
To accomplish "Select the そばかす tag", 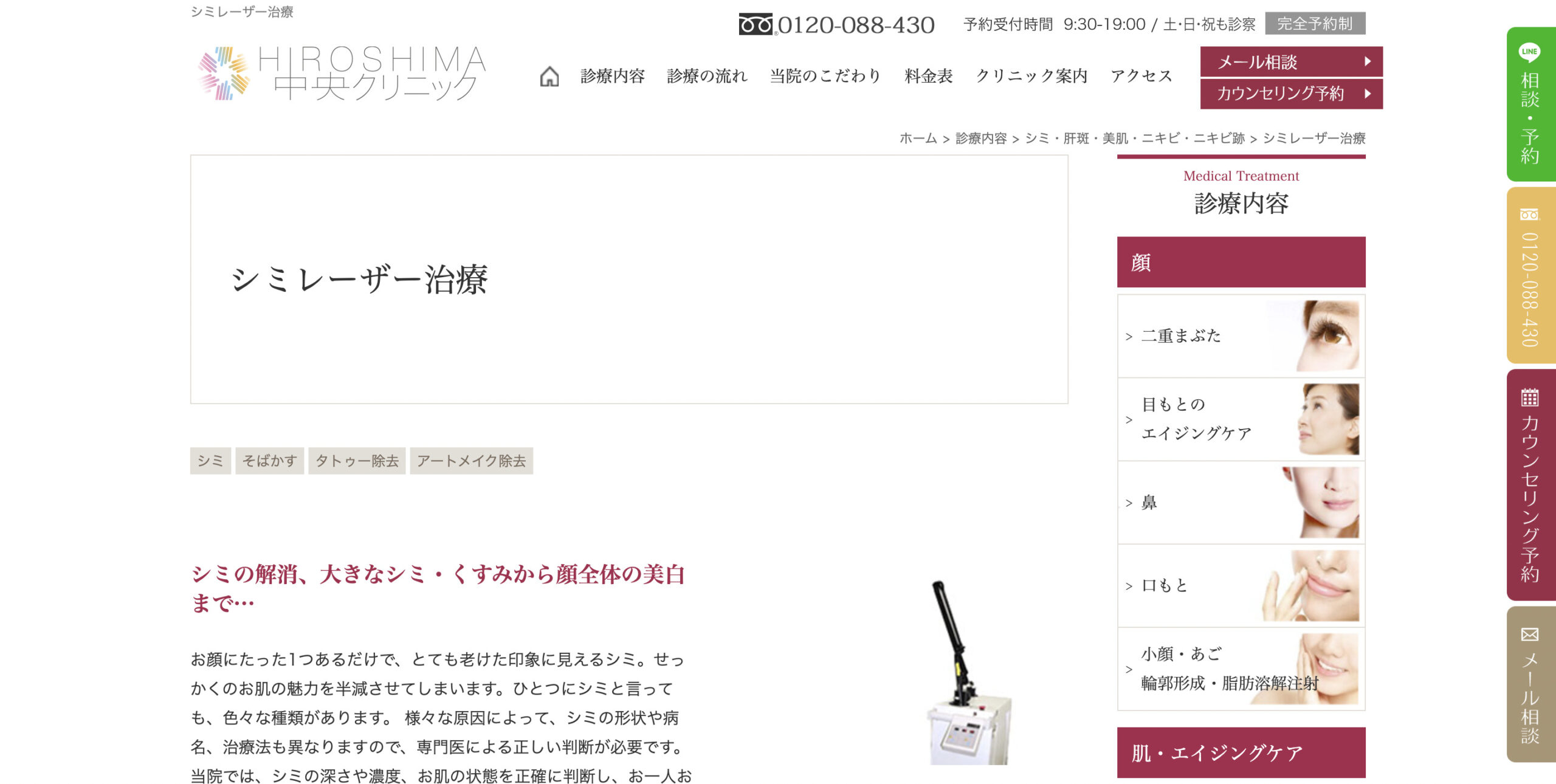I will (x=269, y=461).
